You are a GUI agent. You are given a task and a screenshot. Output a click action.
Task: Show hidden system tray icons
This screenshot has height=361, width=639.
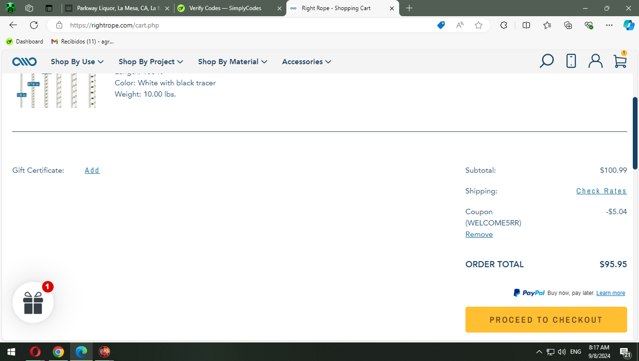click(539, 352)
